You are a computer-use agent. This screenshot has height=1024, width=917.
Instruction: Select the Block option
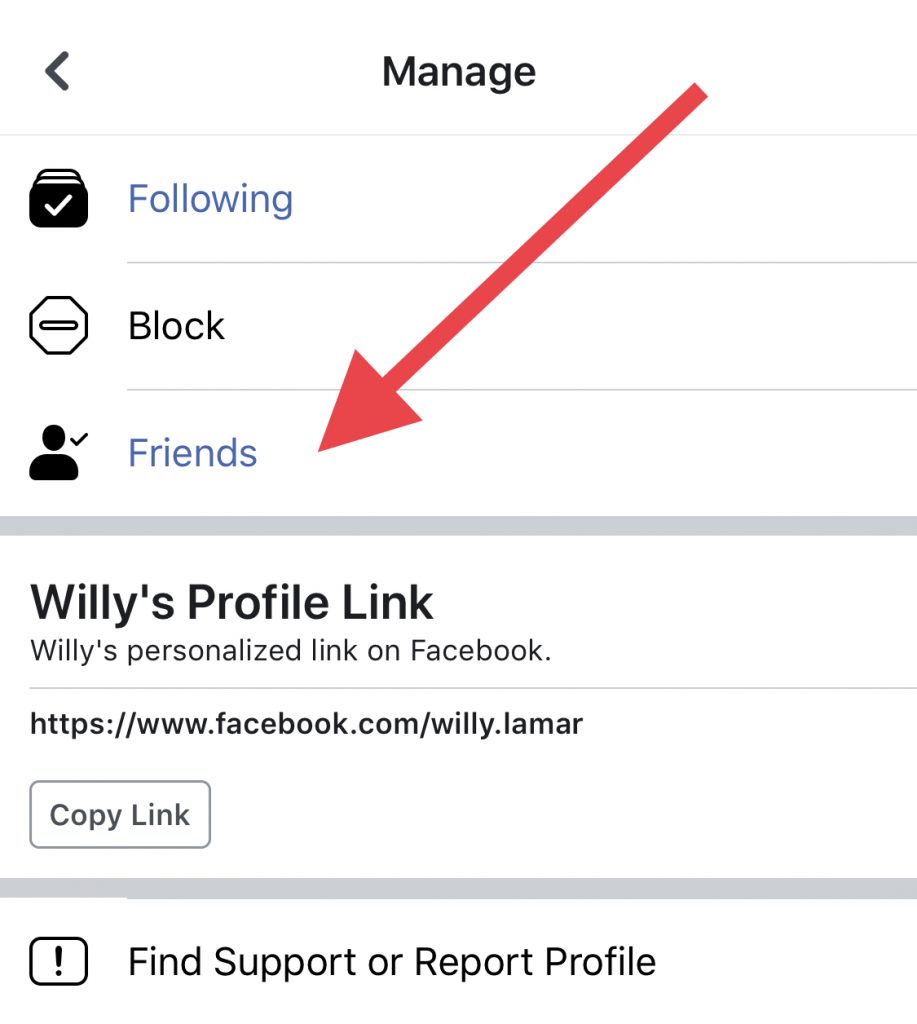pyautogui.click(x=176, y=325)
